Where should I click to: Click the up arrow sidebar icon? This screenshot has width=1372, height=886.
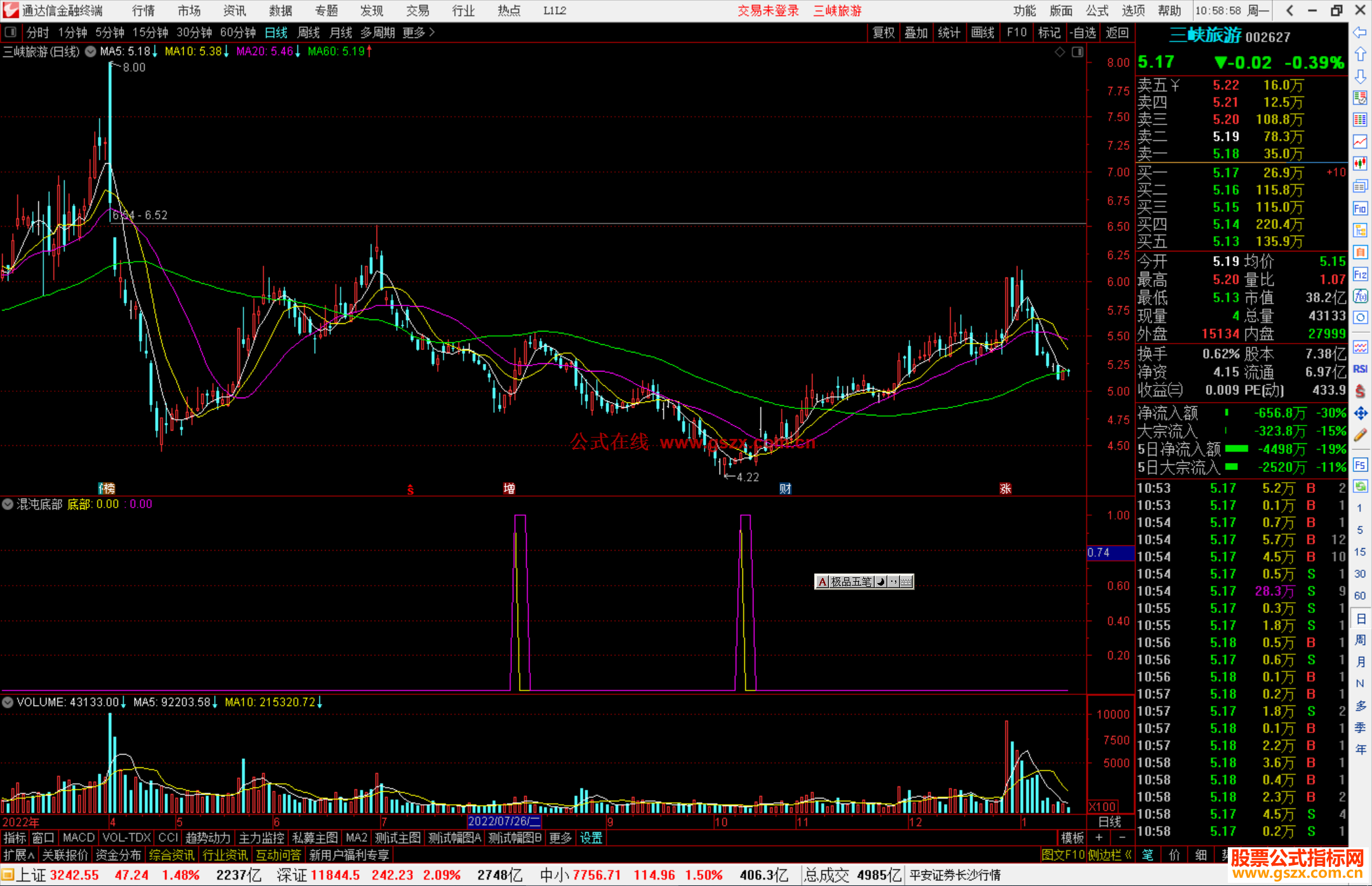(1360, 55)
